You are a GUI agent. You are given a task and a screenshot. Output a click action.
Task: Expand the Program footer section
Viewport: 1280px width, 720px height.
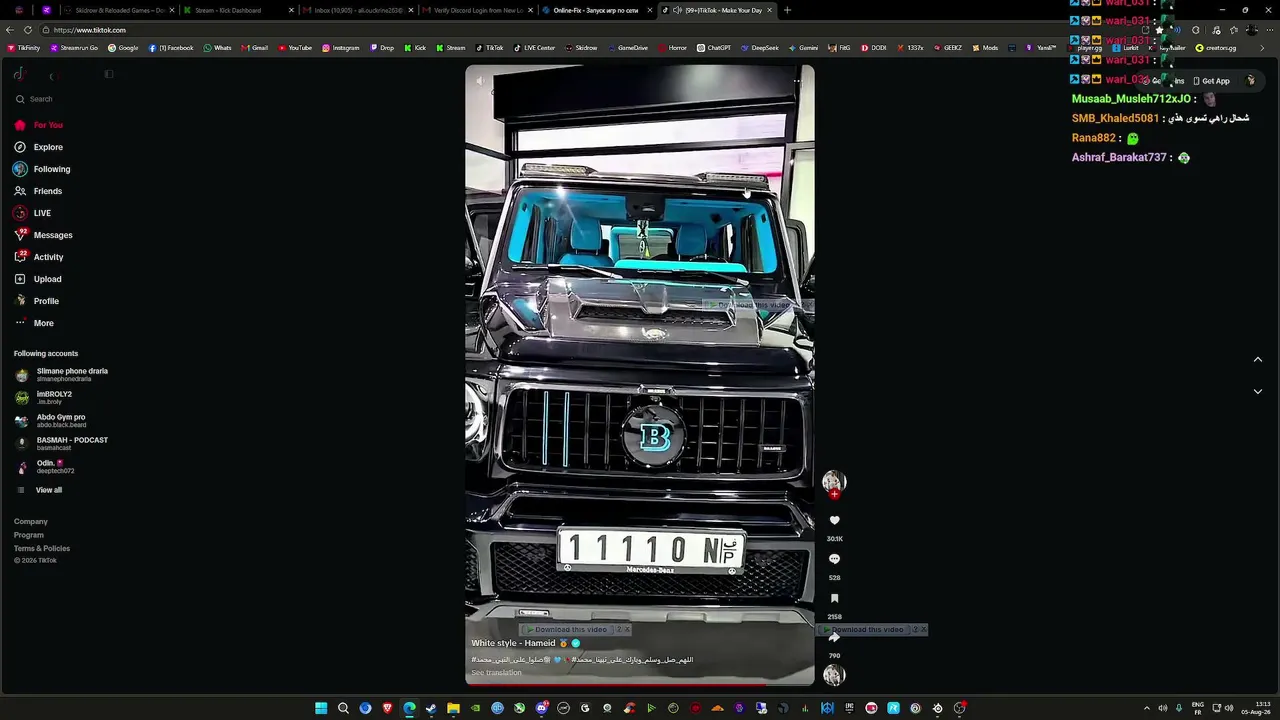(29, 535)
